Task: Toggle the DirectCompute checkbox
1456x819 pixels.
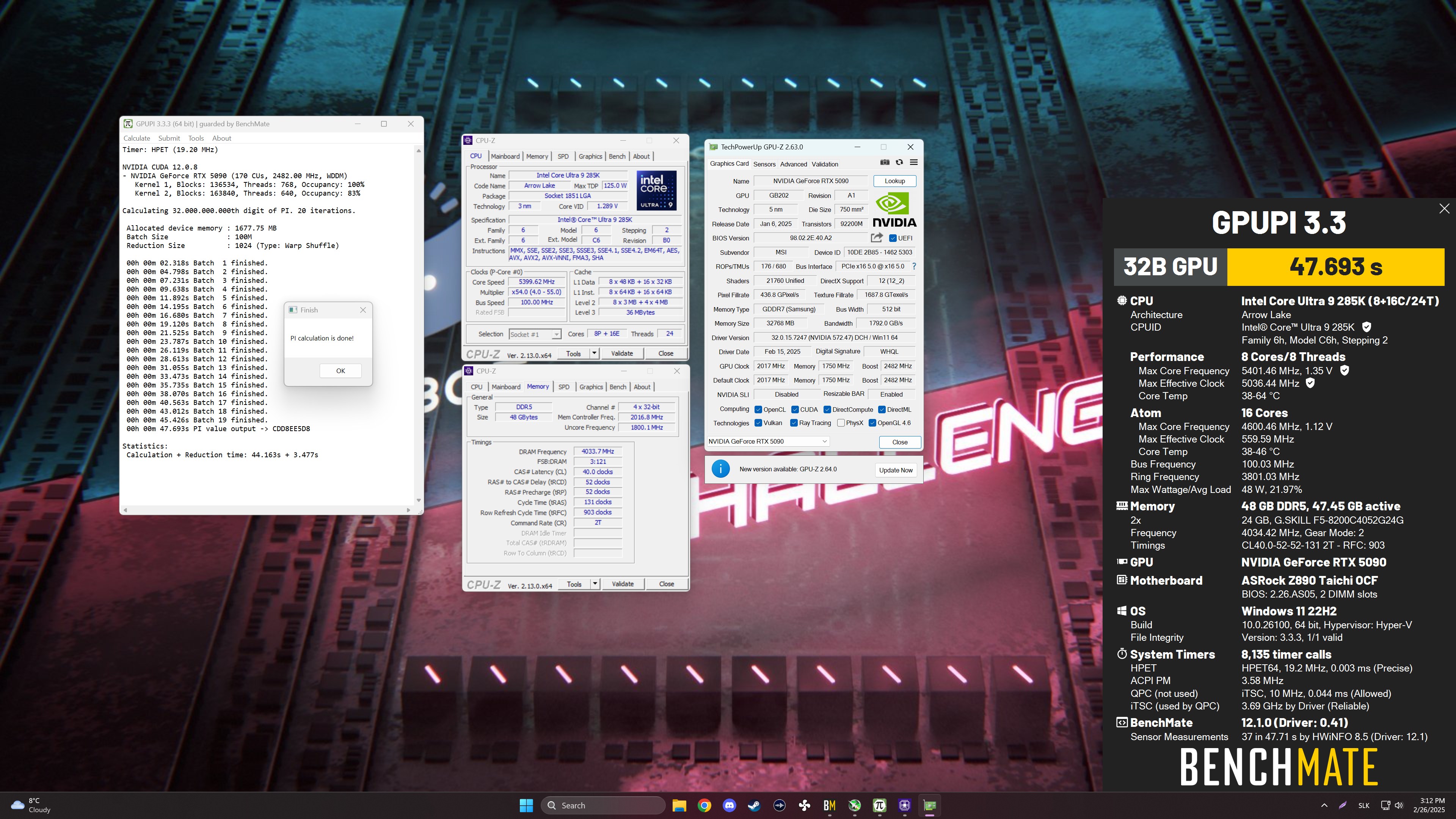Action: pos(827,409)
